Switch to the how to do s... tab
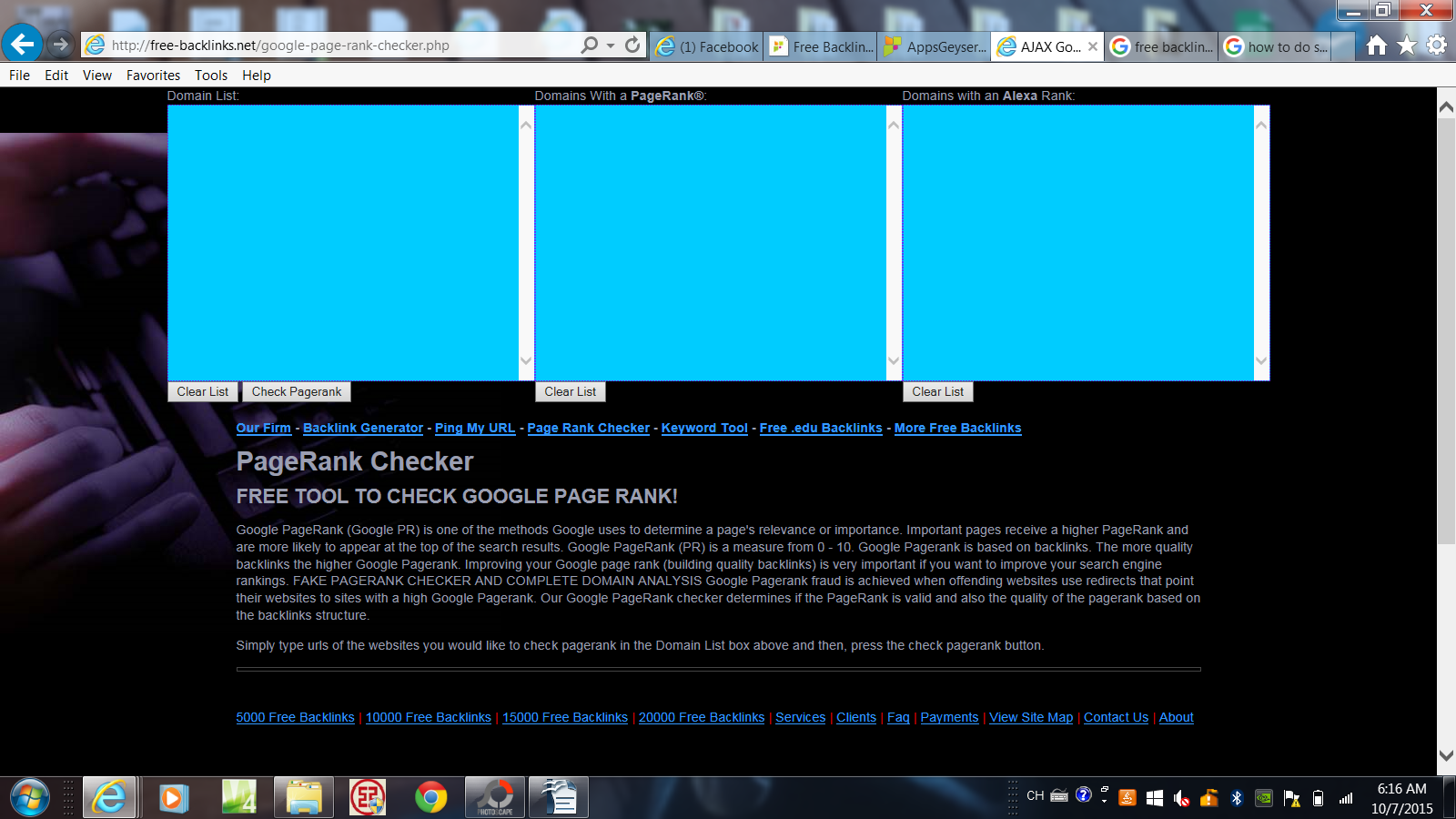This screenshot has height=819, width=1456. [1276, 46]
